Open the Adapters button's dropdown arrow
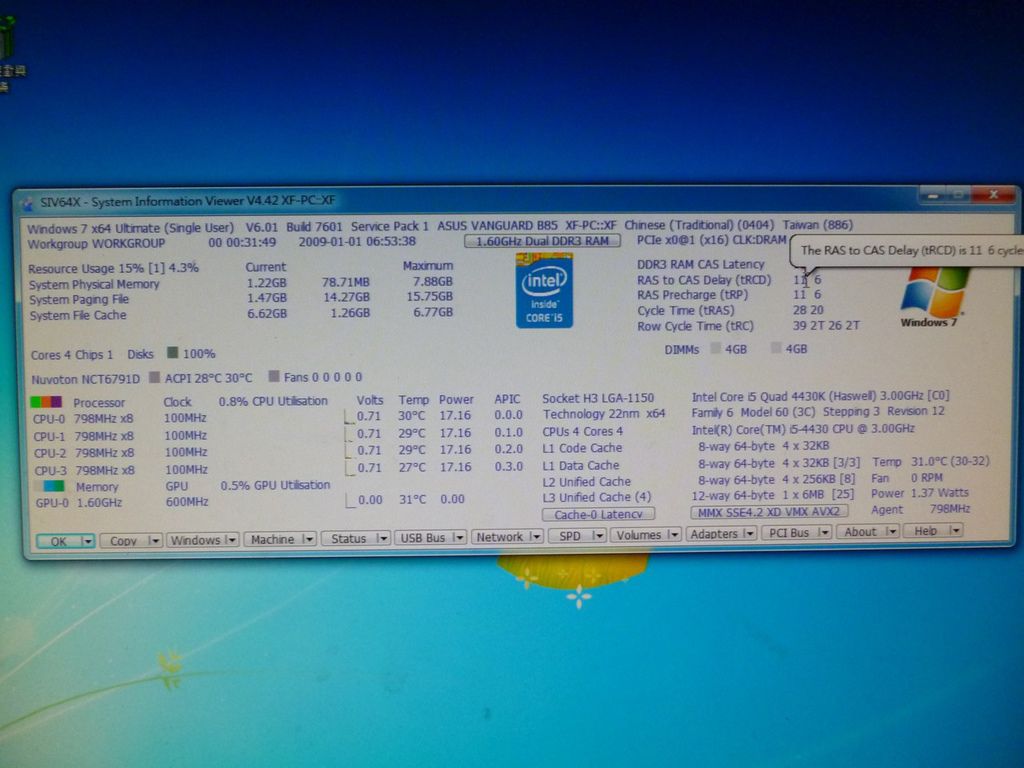The height and width of the screenshot is (768, 1024). (x=749, y=534)
